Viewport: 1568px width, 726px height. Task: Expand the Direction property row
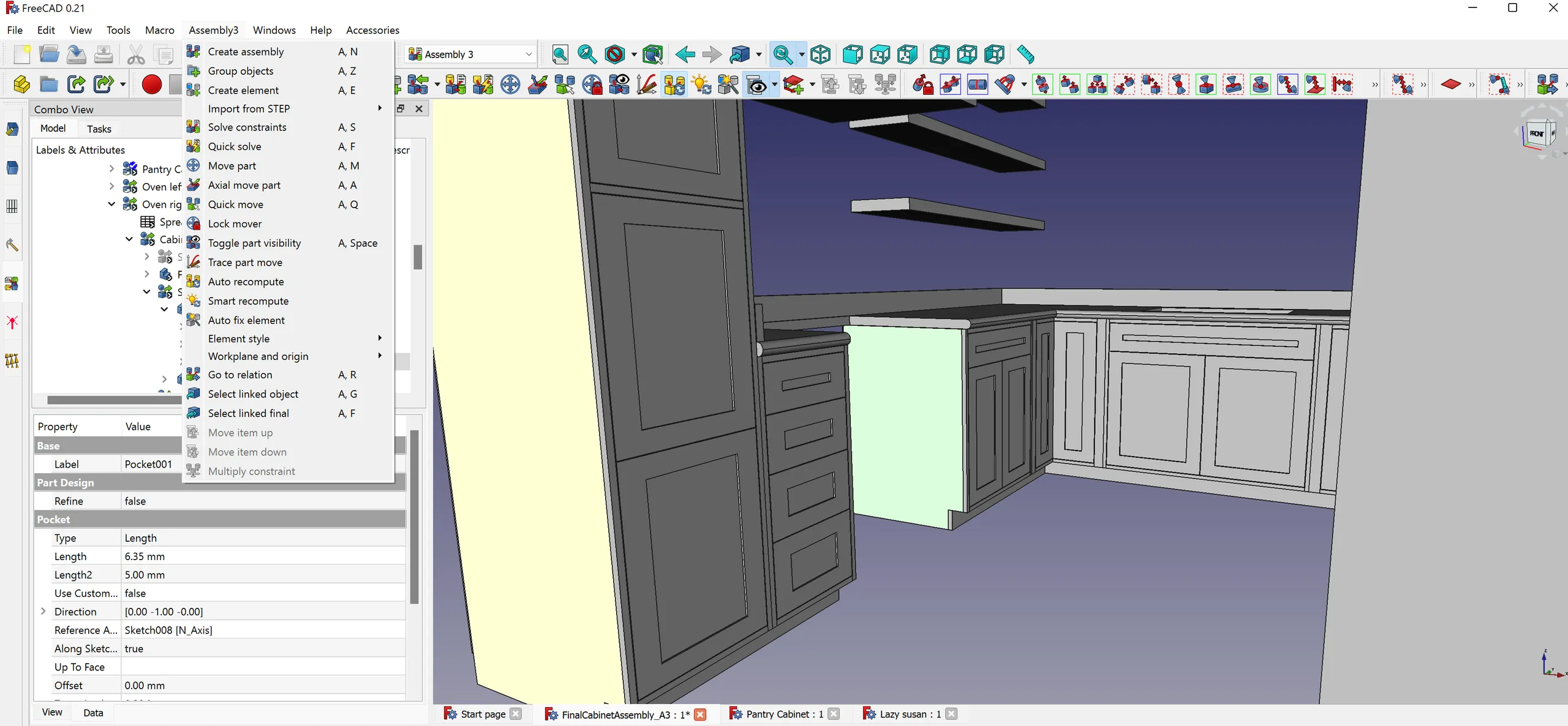42,611
